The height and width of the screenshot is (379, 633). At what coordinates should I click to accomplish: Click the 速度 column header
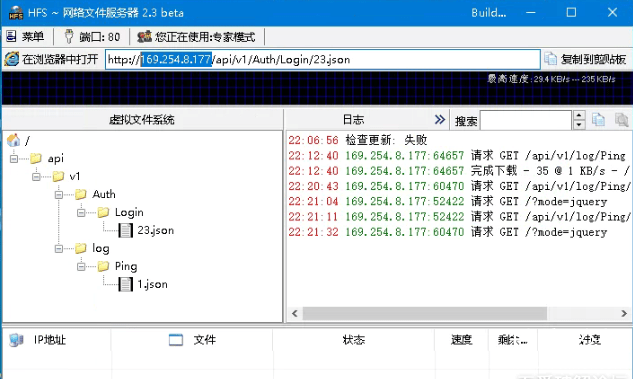click(x=461, y=340)
